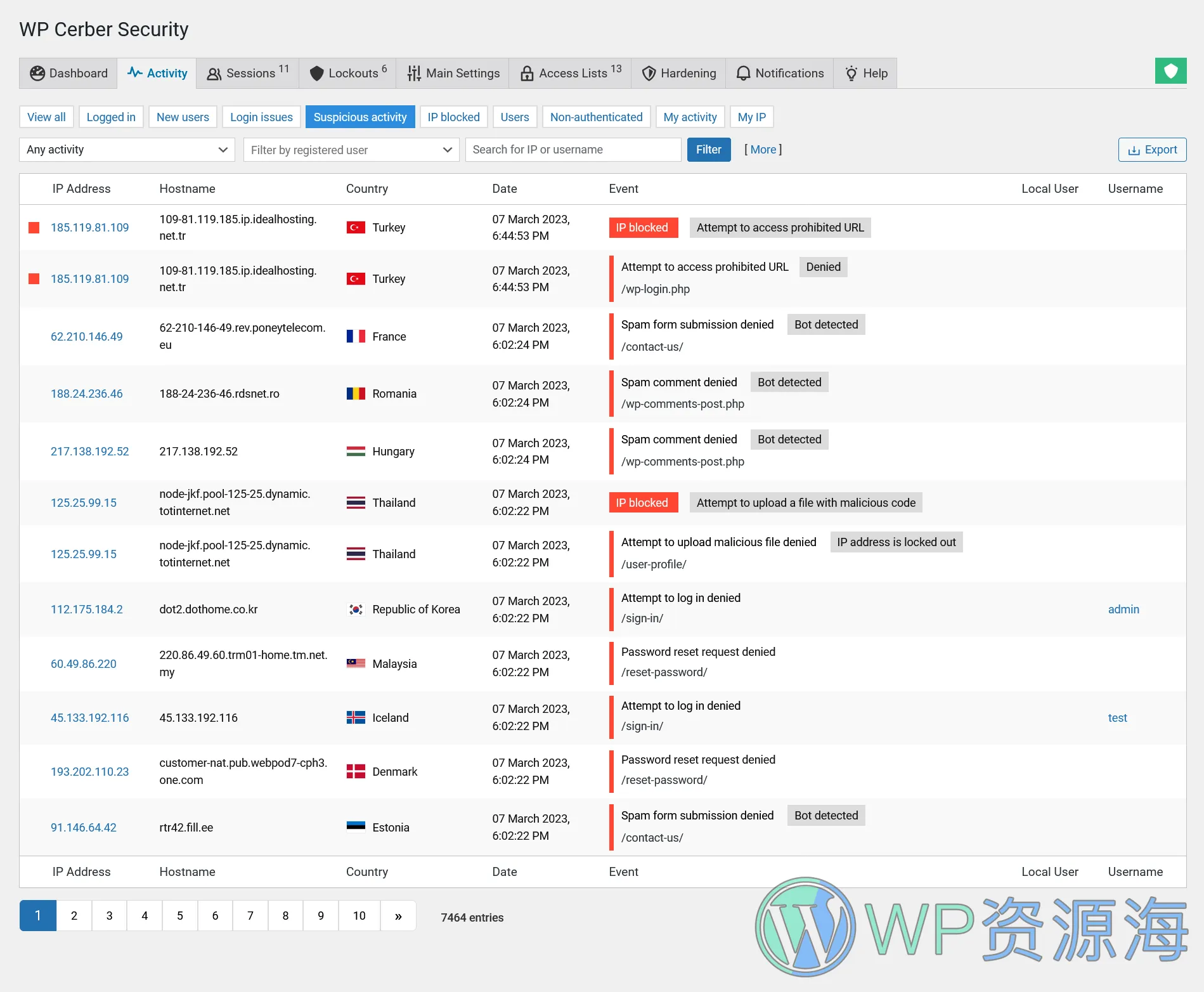This screenshot has height=992, width=1204.
Task: Click the Access Lists padlock icon
Action: pyautogui.click(x=527, y=74)
